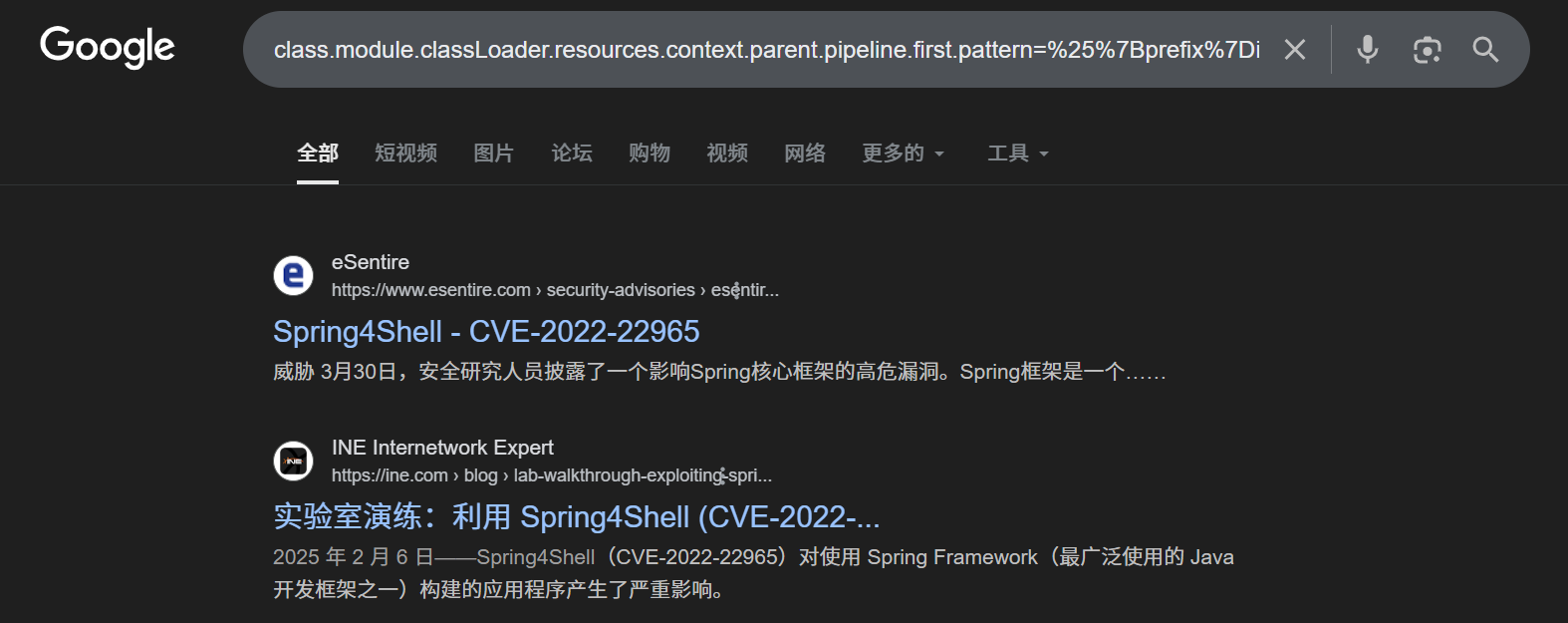
Task: Expand the 工具 dropdown
Action: pos(1018,153)
